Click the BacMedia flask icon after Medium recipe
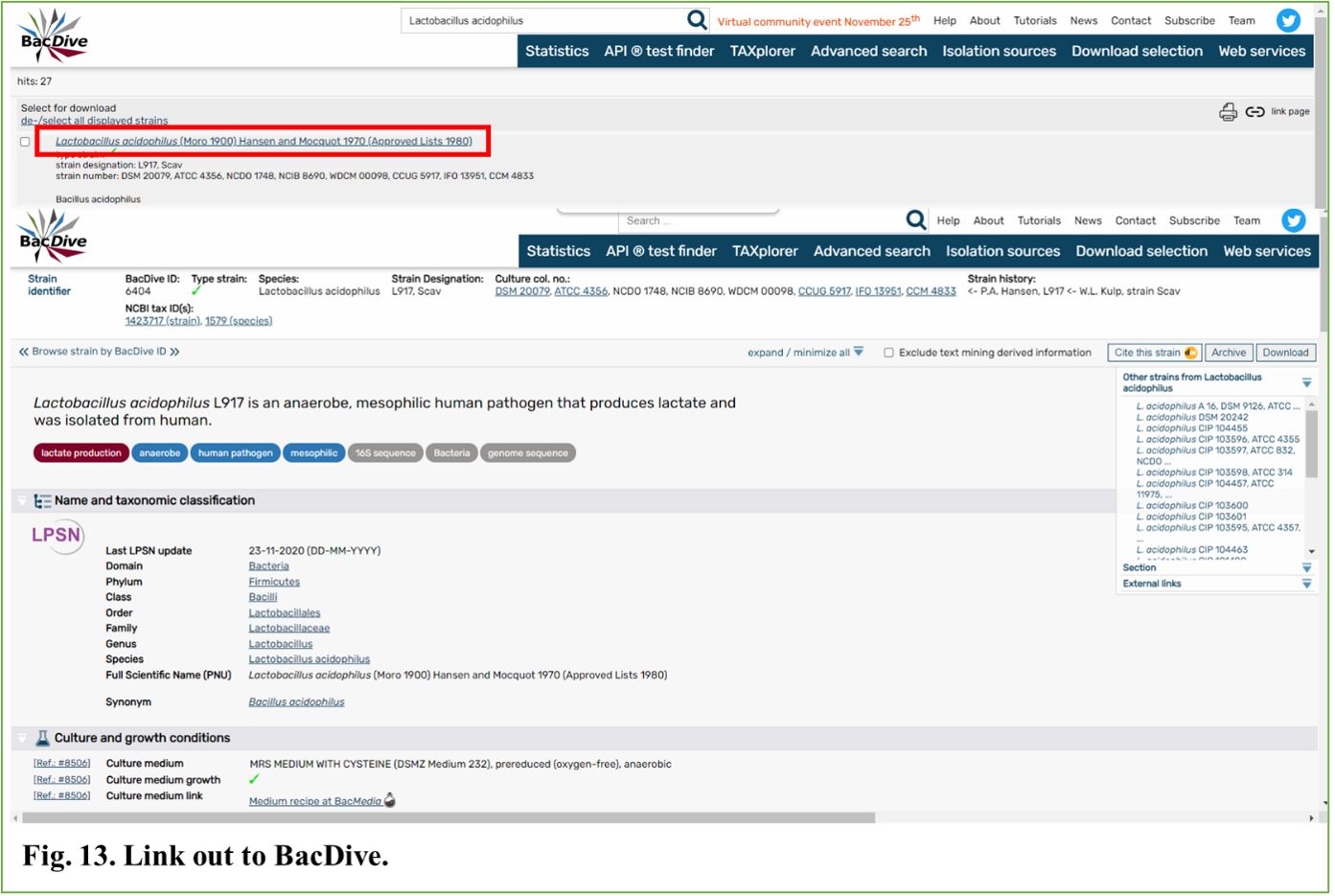Screen dimensions: 1335x896 pos(390,800)
